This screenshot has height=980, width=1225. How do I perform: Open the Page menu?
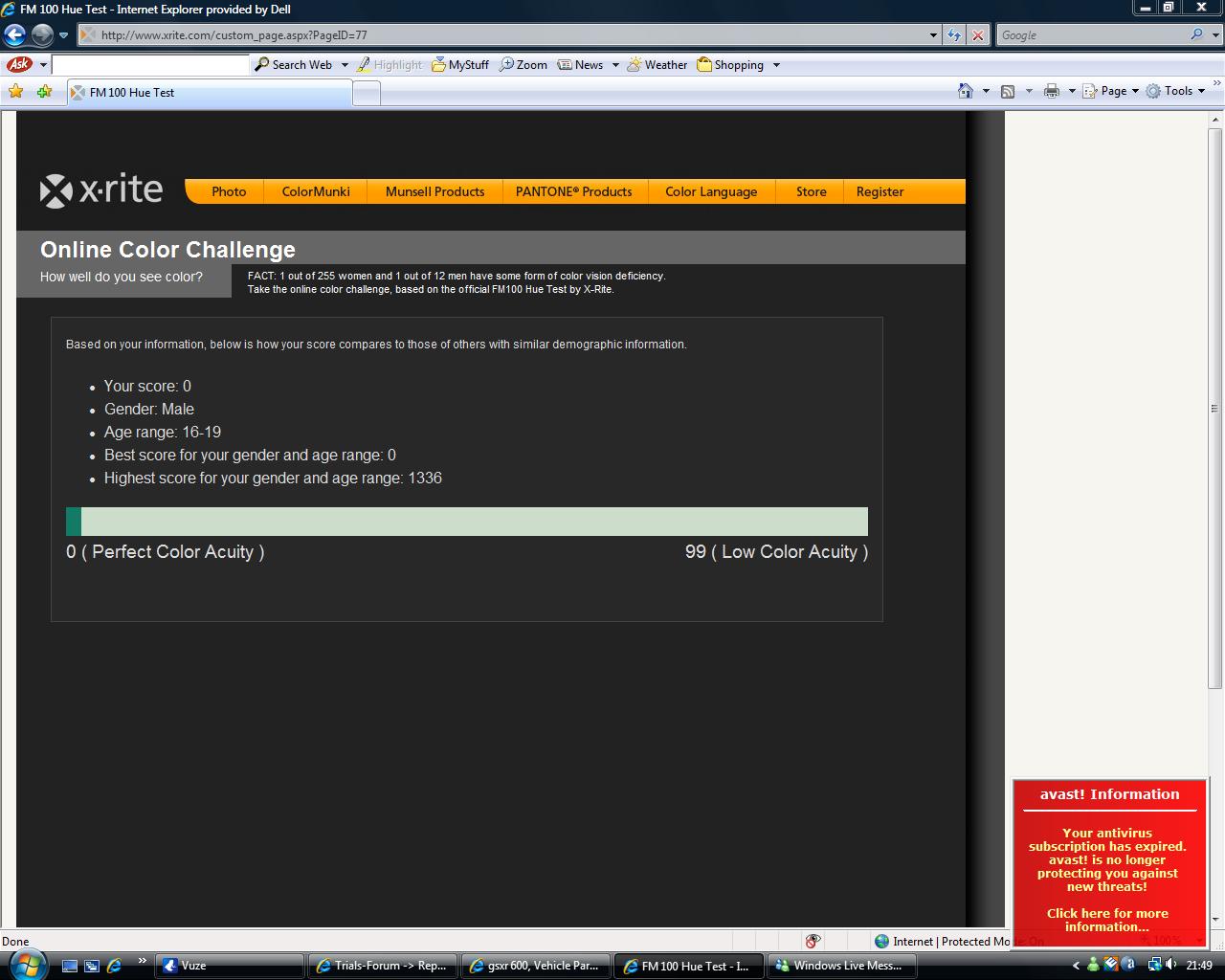click(x=1111, y=91)
